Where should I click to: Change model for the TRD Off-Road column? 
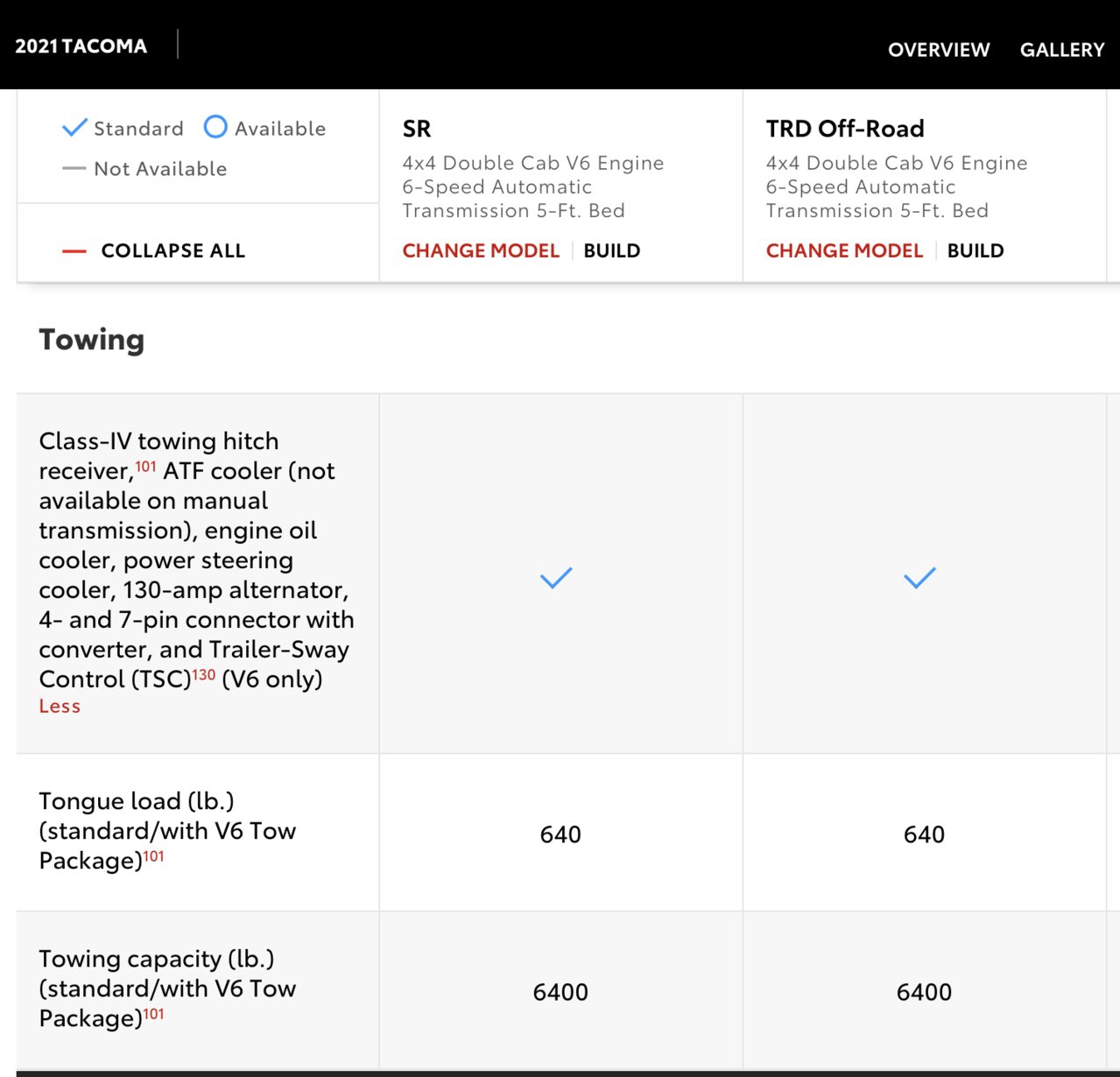click(x=844, y=250)
